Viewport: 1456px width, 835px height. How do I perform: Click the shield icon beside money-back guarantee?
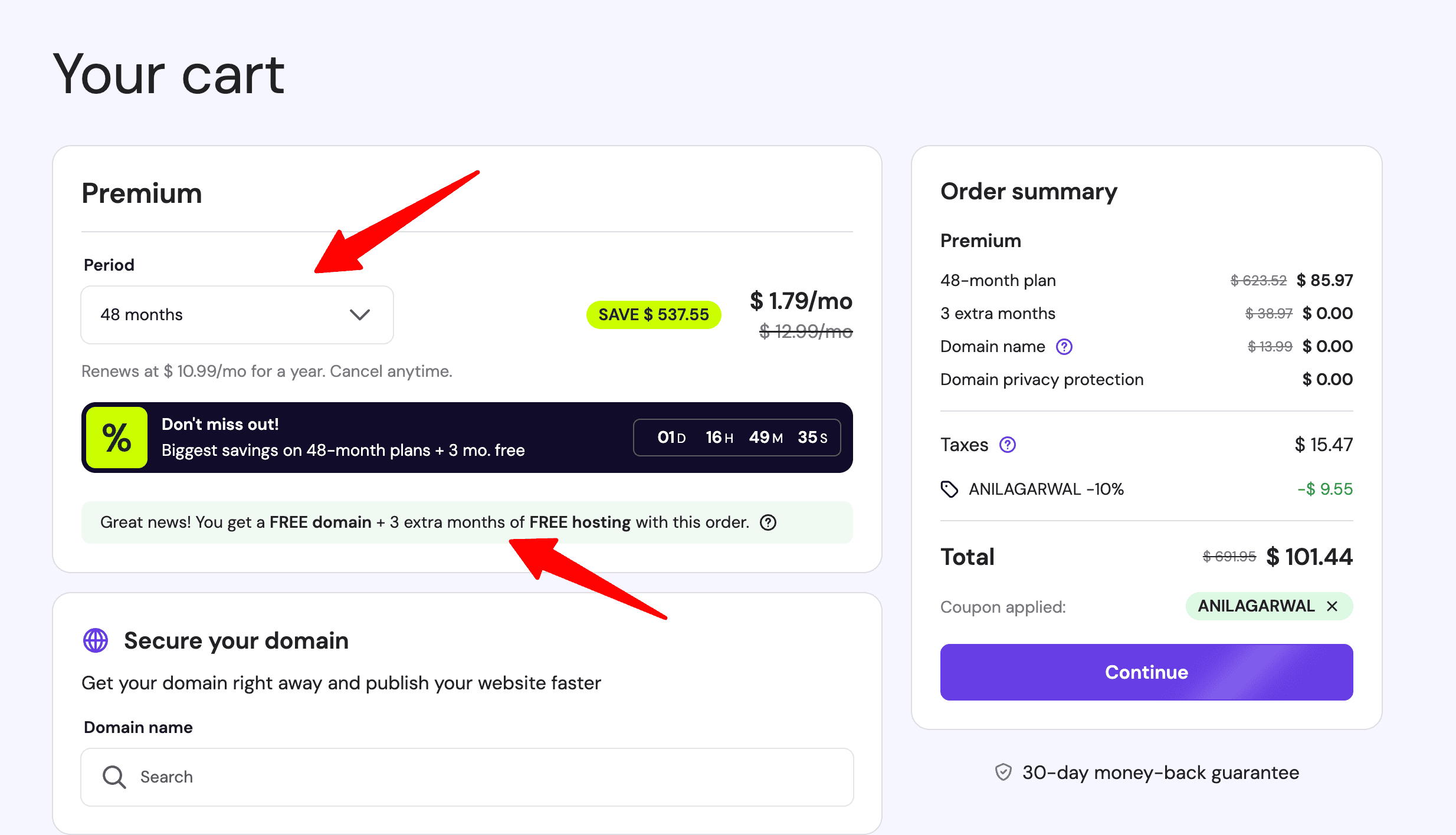[1003, 772]
